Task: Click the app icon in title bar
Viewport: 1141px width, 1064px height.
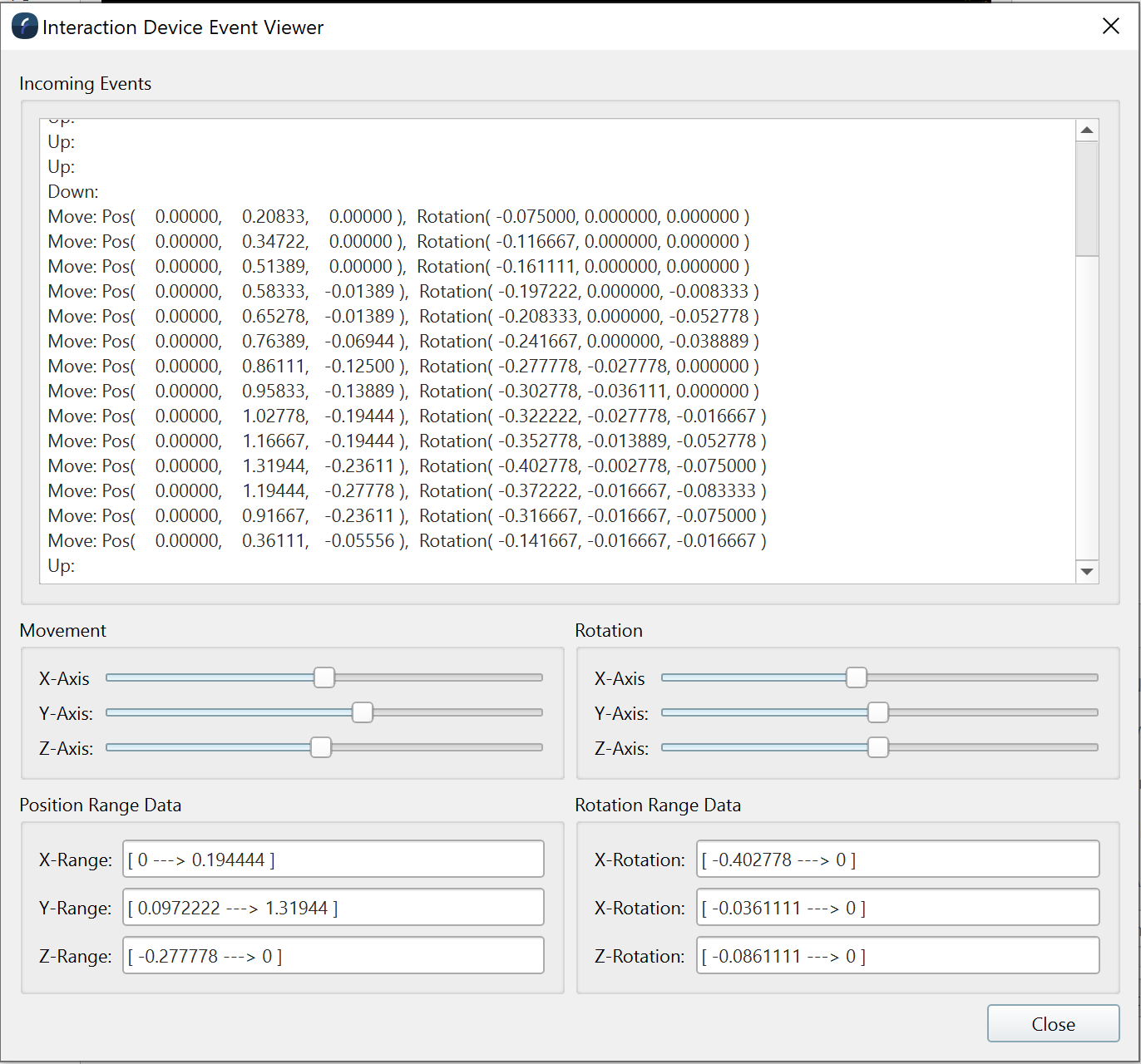Action: pyautogui.click(x=24, y=27)
